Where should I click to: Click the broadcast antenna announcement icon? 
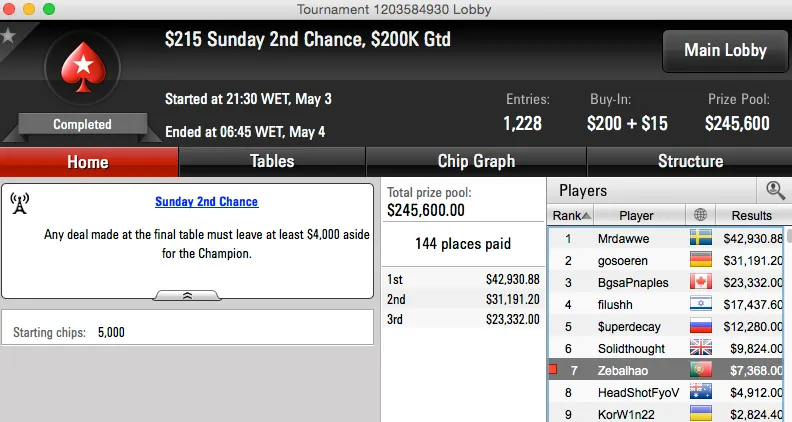pos(20,203)
